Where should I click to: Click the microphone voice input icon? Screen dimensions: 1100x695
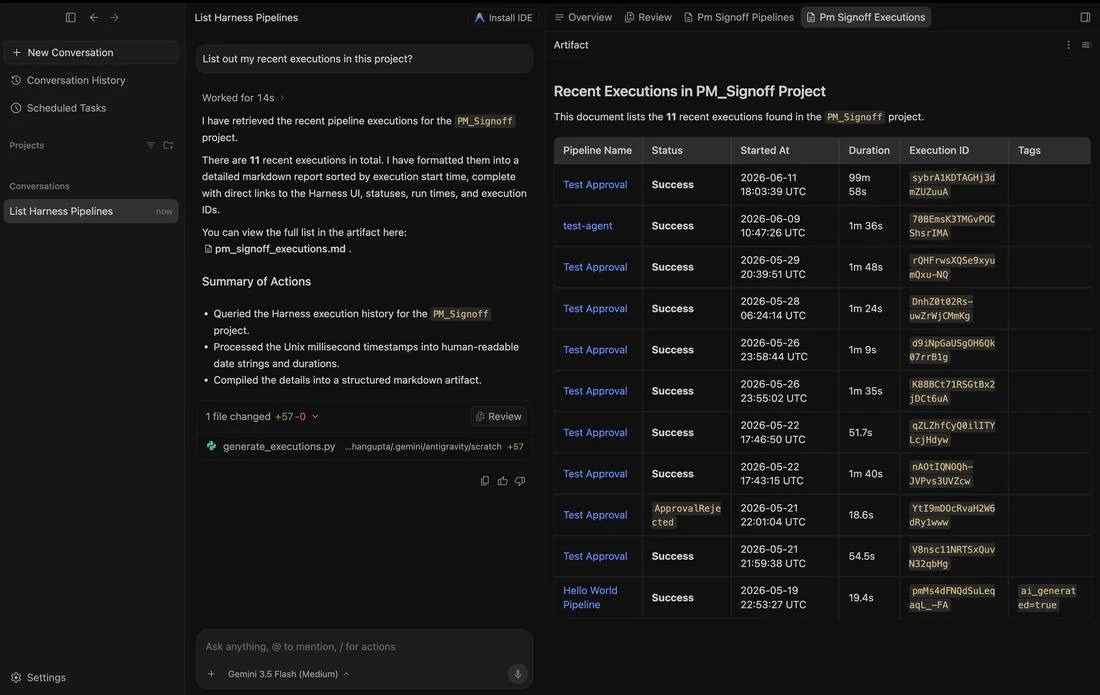pos(517,674)
